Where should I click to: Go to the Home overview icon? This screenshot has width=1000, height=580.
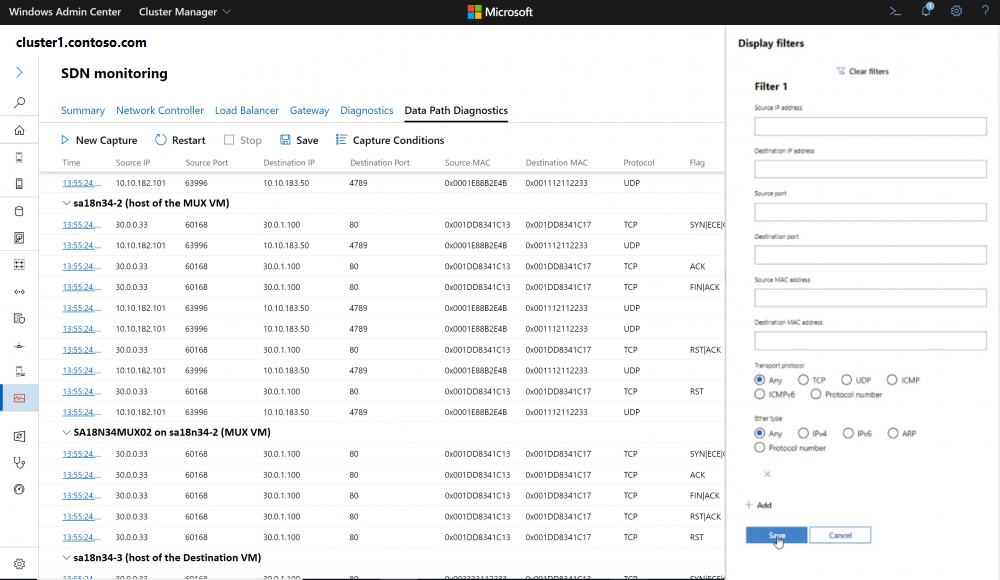[x=20, y=130]
